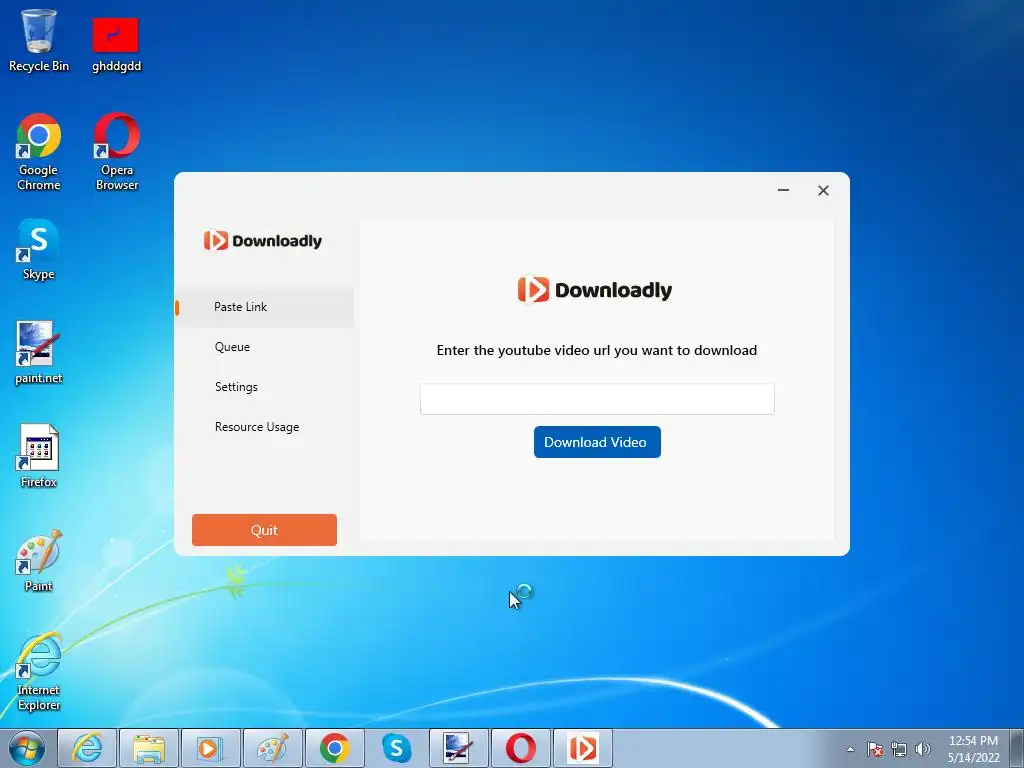1024x768 pixels.
Task: Launch Google Chrome from desktop shortcut
Action: pos(39,152)
